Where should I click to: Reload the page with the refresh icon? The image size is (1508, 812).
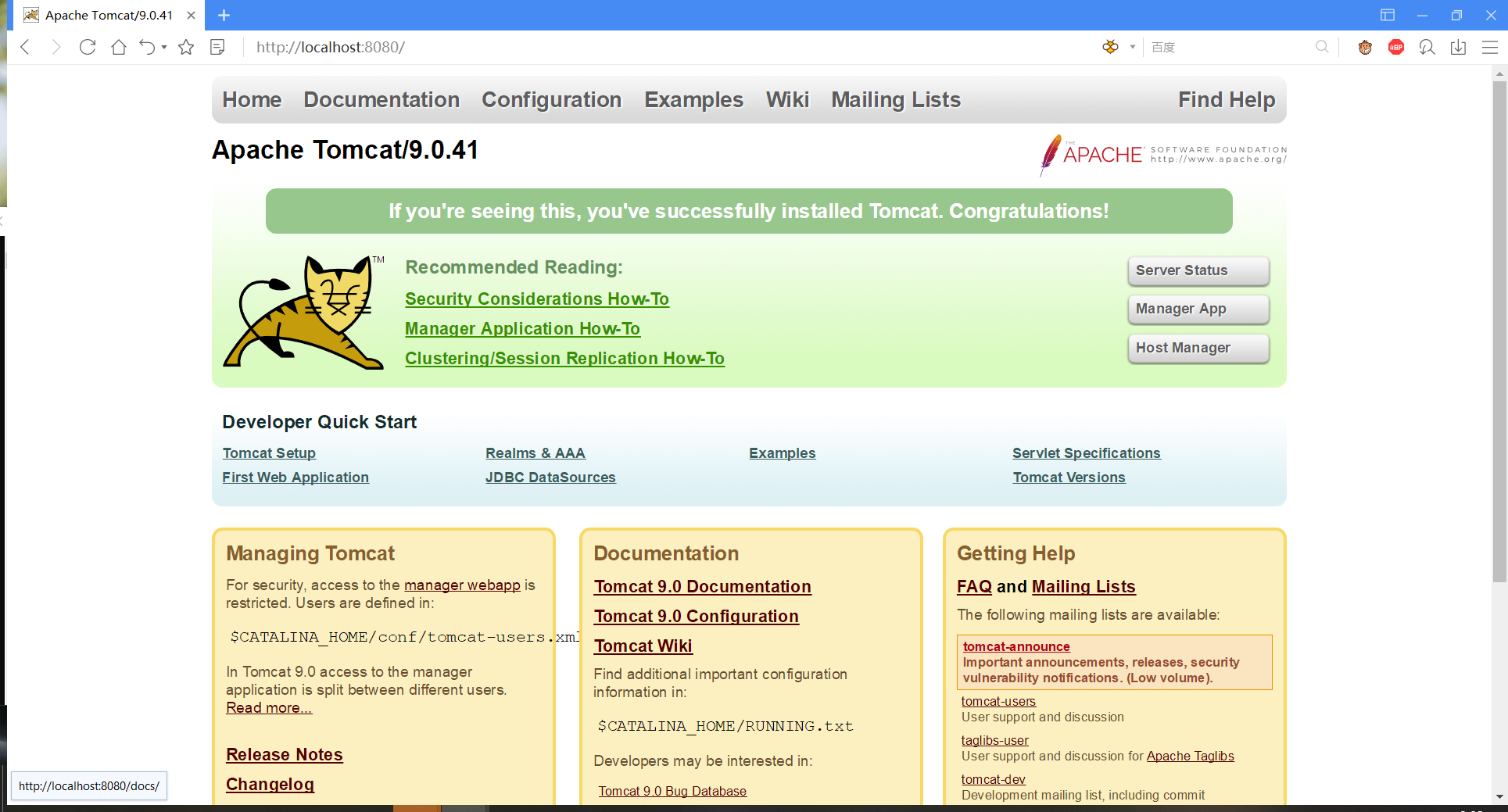pos(88,47)
